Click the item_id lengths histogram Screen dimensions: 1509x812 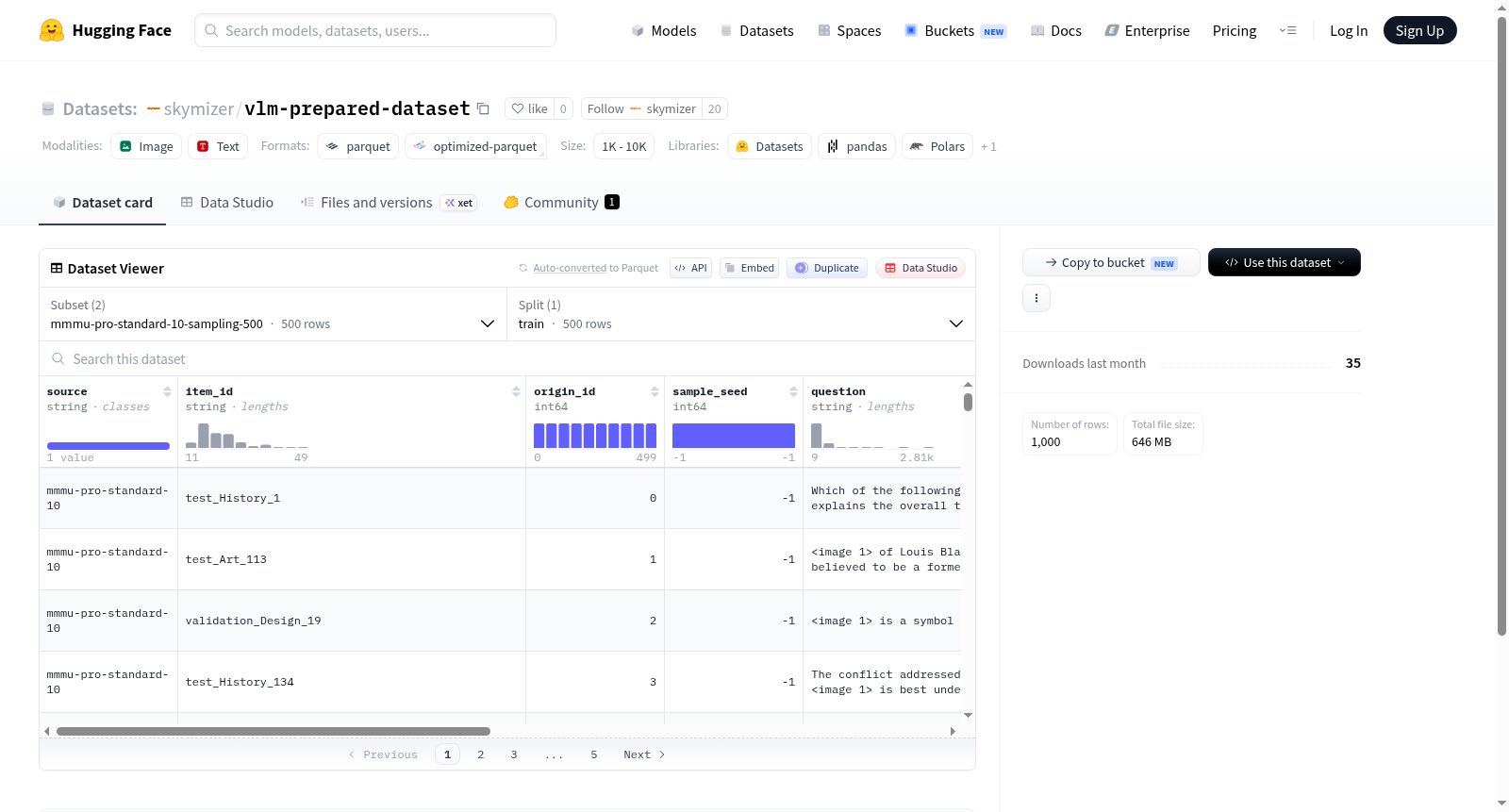247,435
